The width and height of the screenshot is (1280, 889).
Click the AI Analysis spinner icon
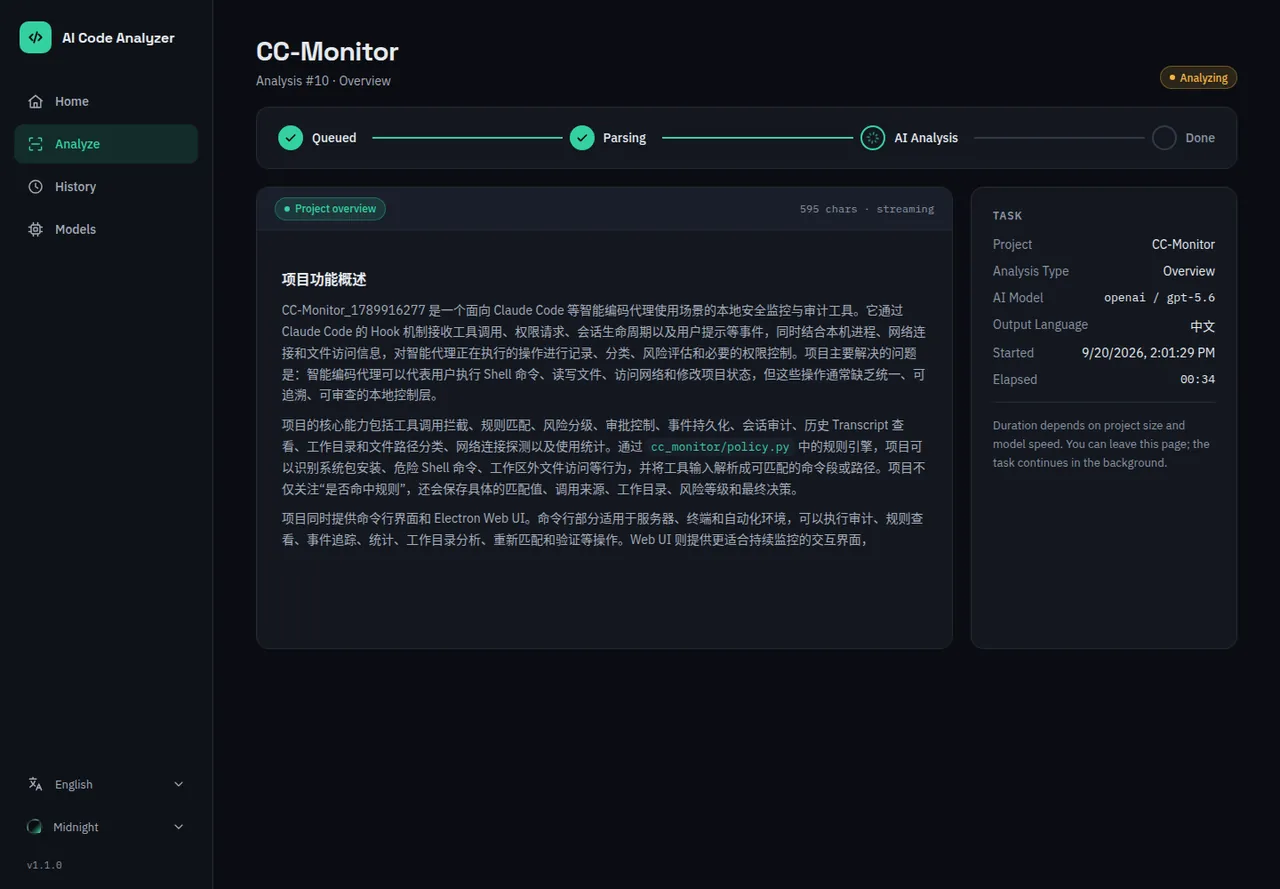[x=872, y=138]
